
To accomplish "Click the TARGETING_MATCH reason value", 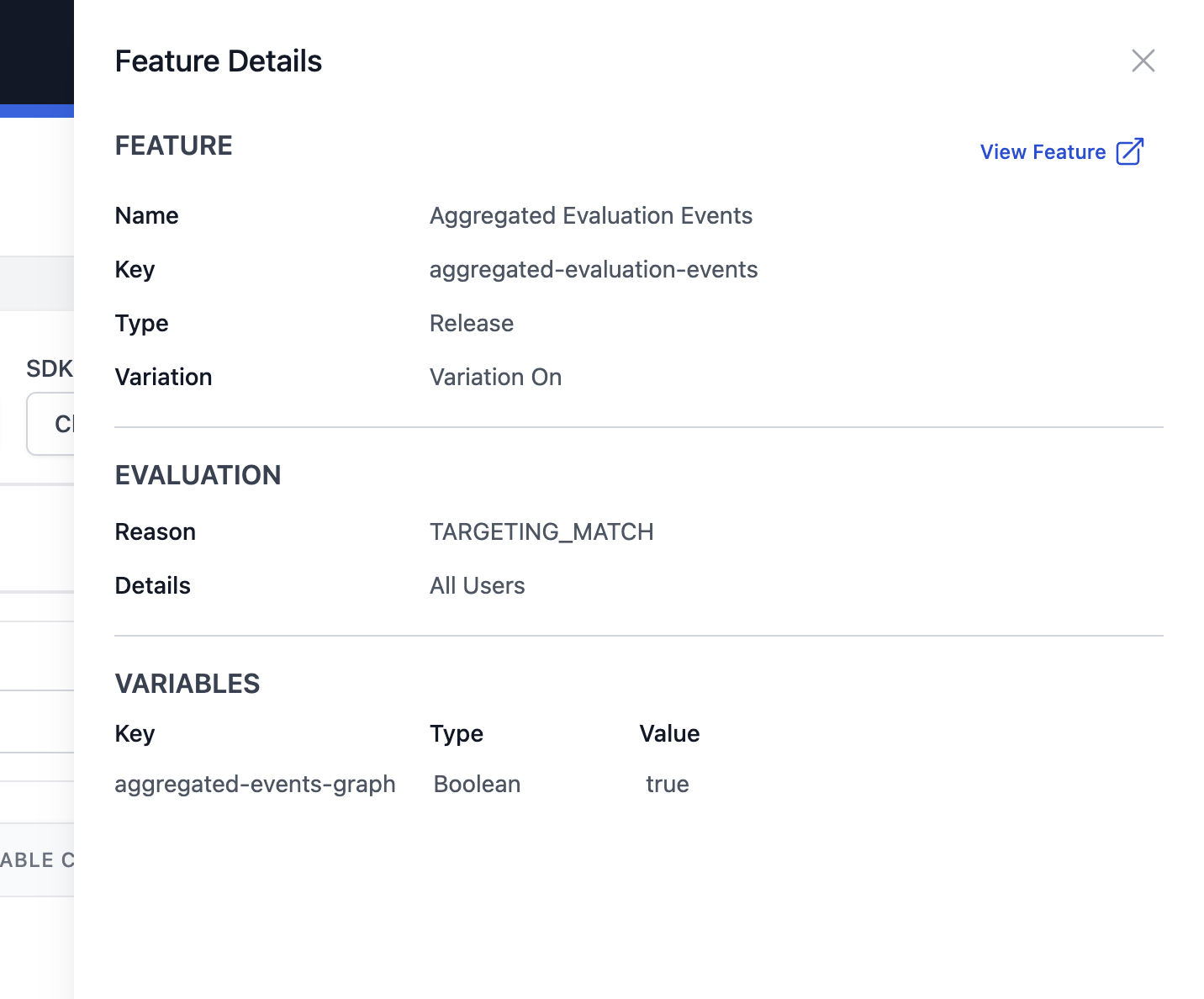I will [541, 532].
